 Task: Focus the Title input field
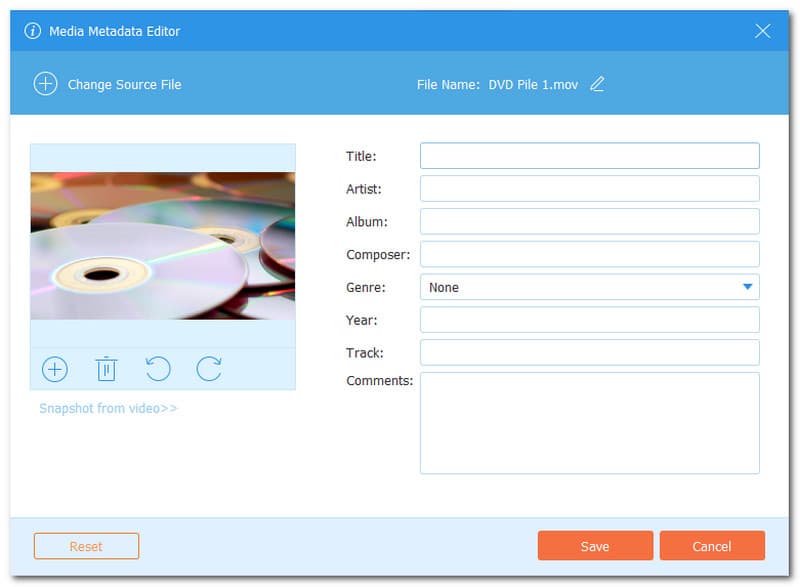point(589,156)
